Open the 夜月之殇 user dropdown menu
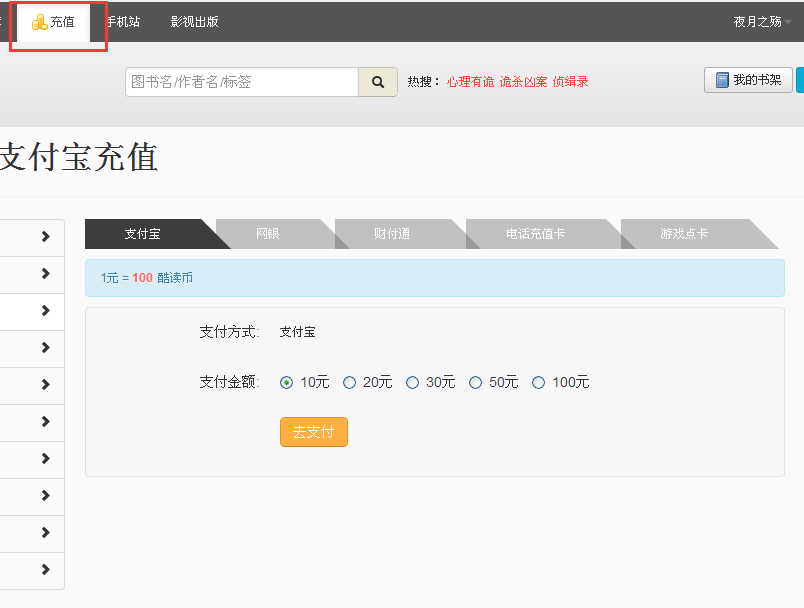The height and width of the screenshot is (608, 804). click(762, 22)
